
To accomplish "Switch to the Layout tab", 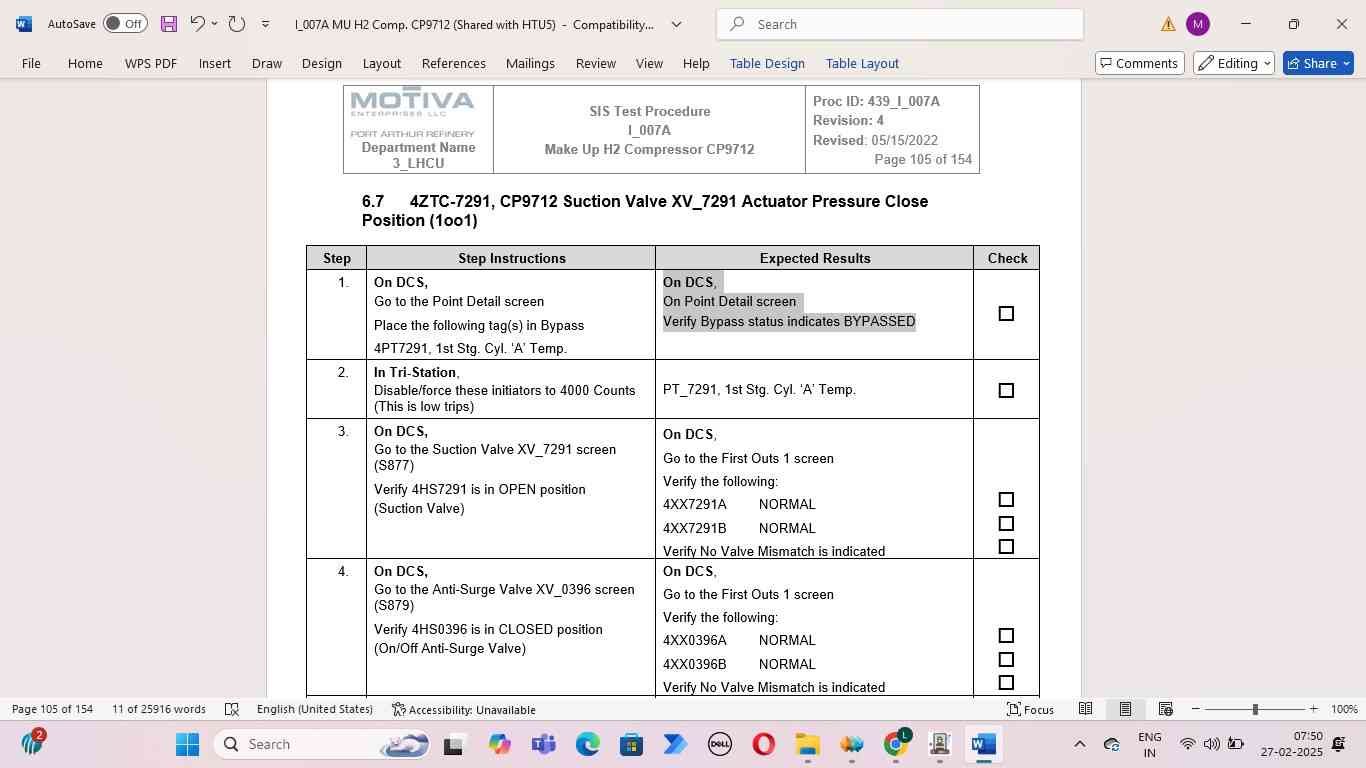I will pyautogui.click(x=382, y=63).
